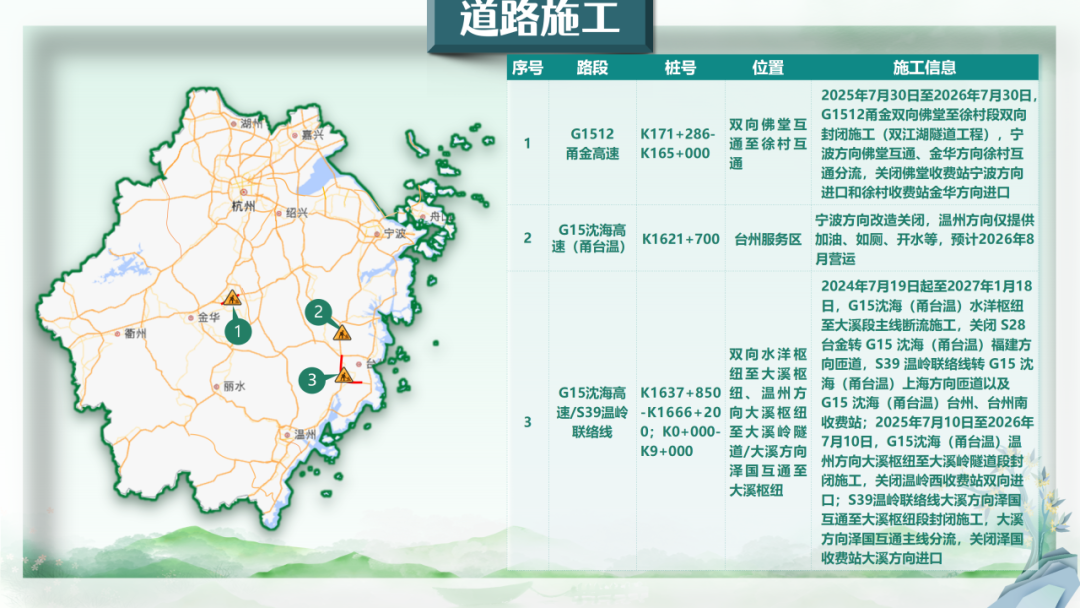Click the 杭州 city label on map
1080x608 pixels.
(x=243, y=205)
